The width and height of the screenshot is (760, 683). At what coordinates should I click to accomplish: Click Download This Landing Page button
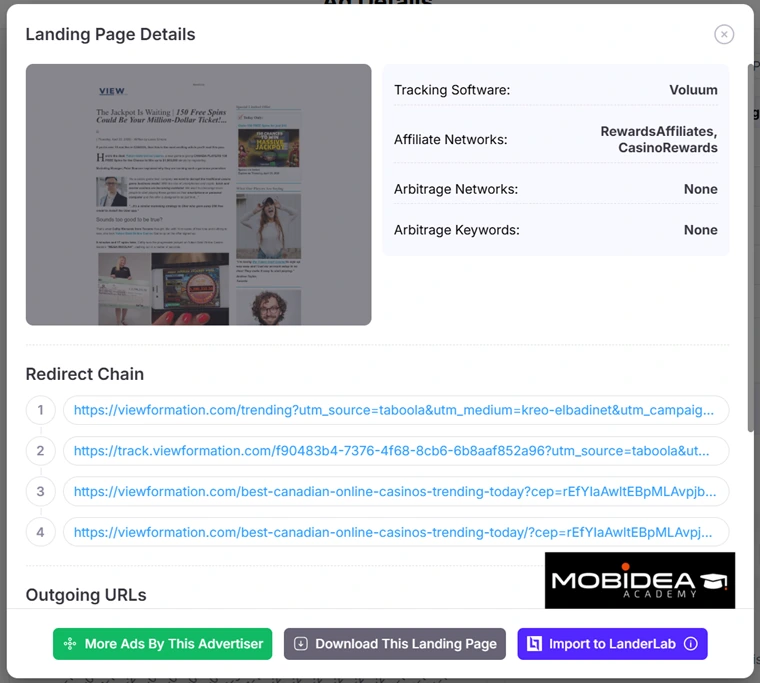pyautogui.click(x=395, y=644)
